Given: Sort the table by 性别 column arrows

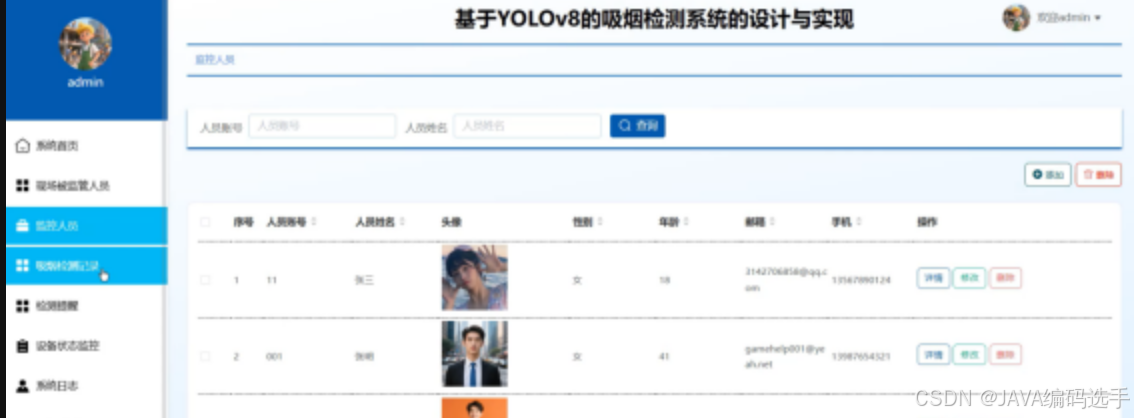Looking at the screenshot, I should pos(600,222).
